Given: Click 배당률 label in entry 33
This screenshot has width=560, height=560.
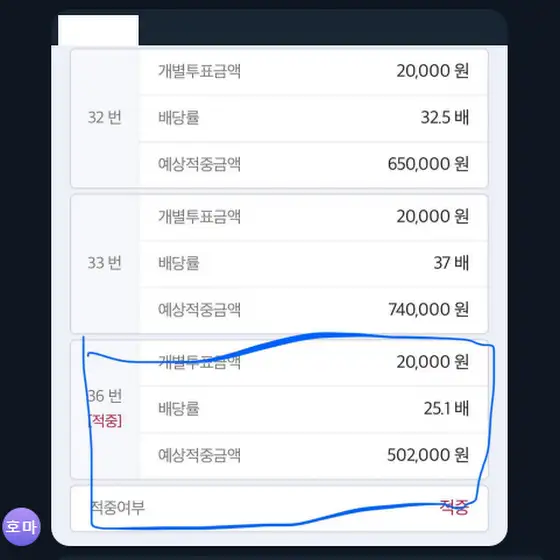Looking at the screenshot, I should 179,263.
